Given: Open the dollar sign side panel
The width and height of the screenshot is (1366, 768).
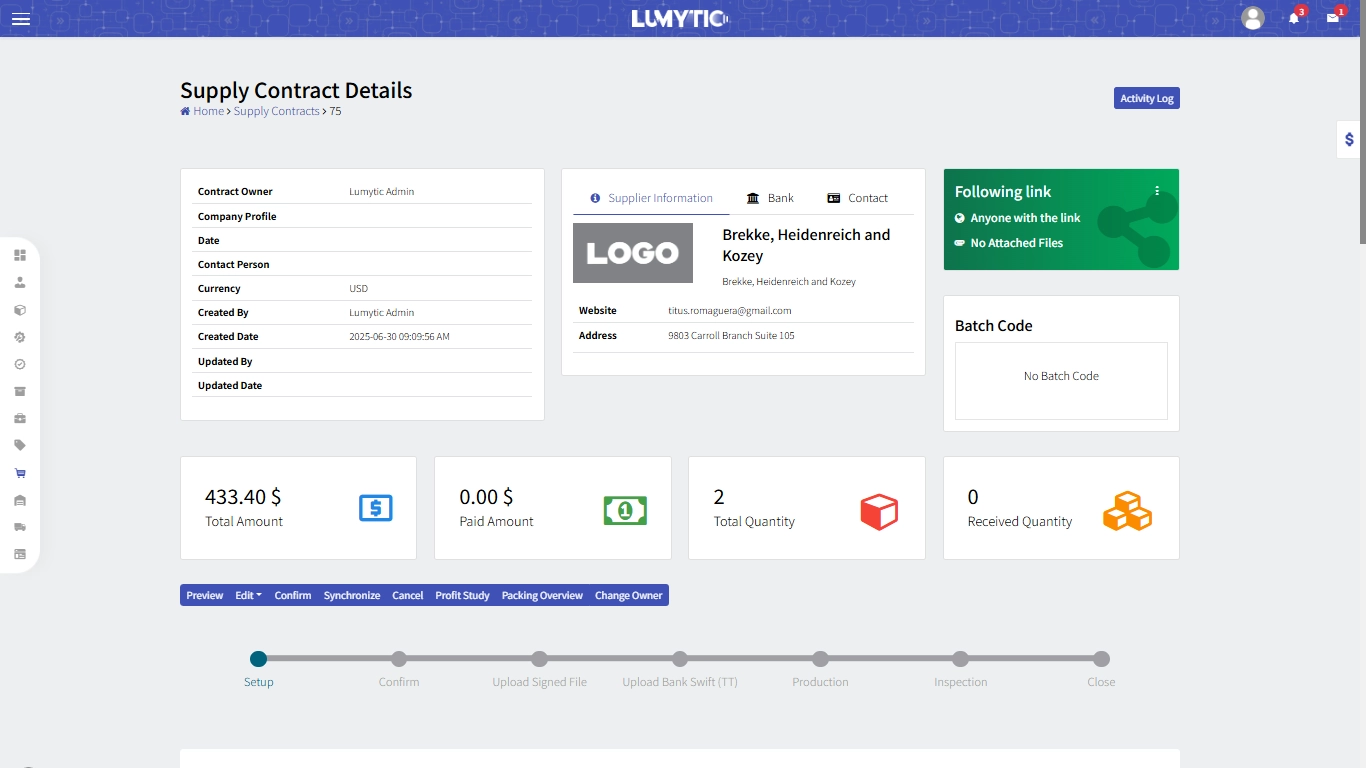Looking at the screenshot, I should pos(1349,140).
